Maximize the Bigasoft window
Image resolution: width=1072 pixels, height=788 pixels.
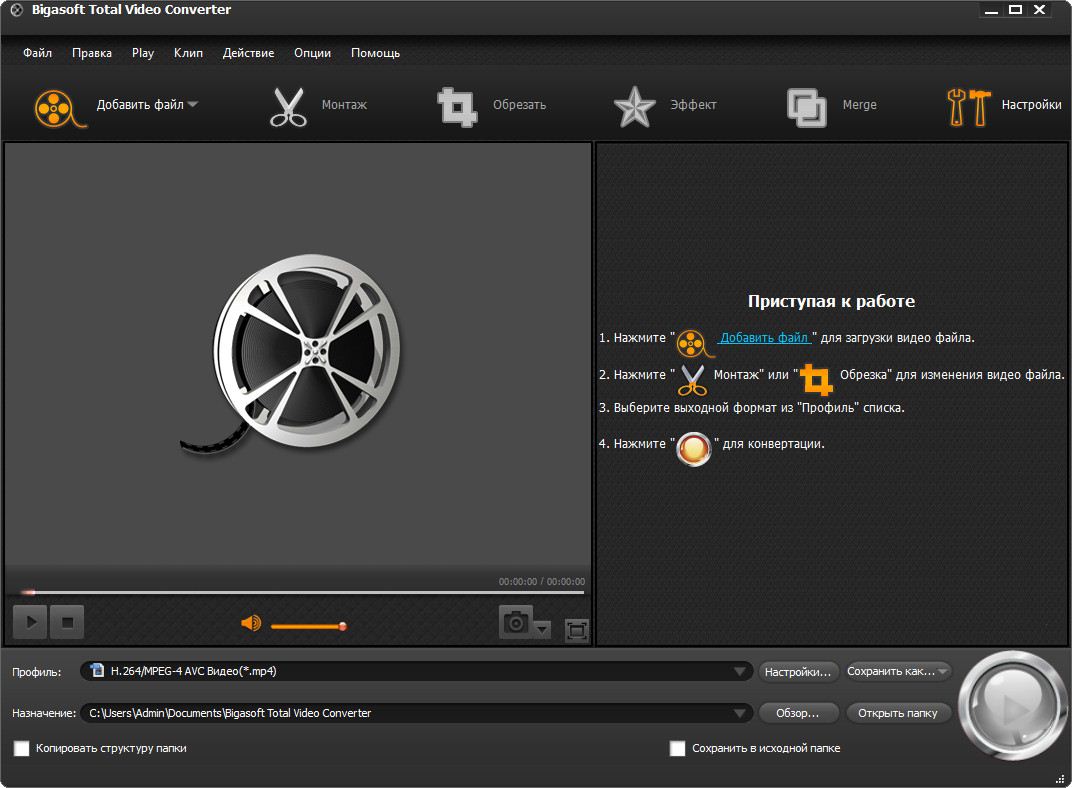click(x=1015, y=10)
